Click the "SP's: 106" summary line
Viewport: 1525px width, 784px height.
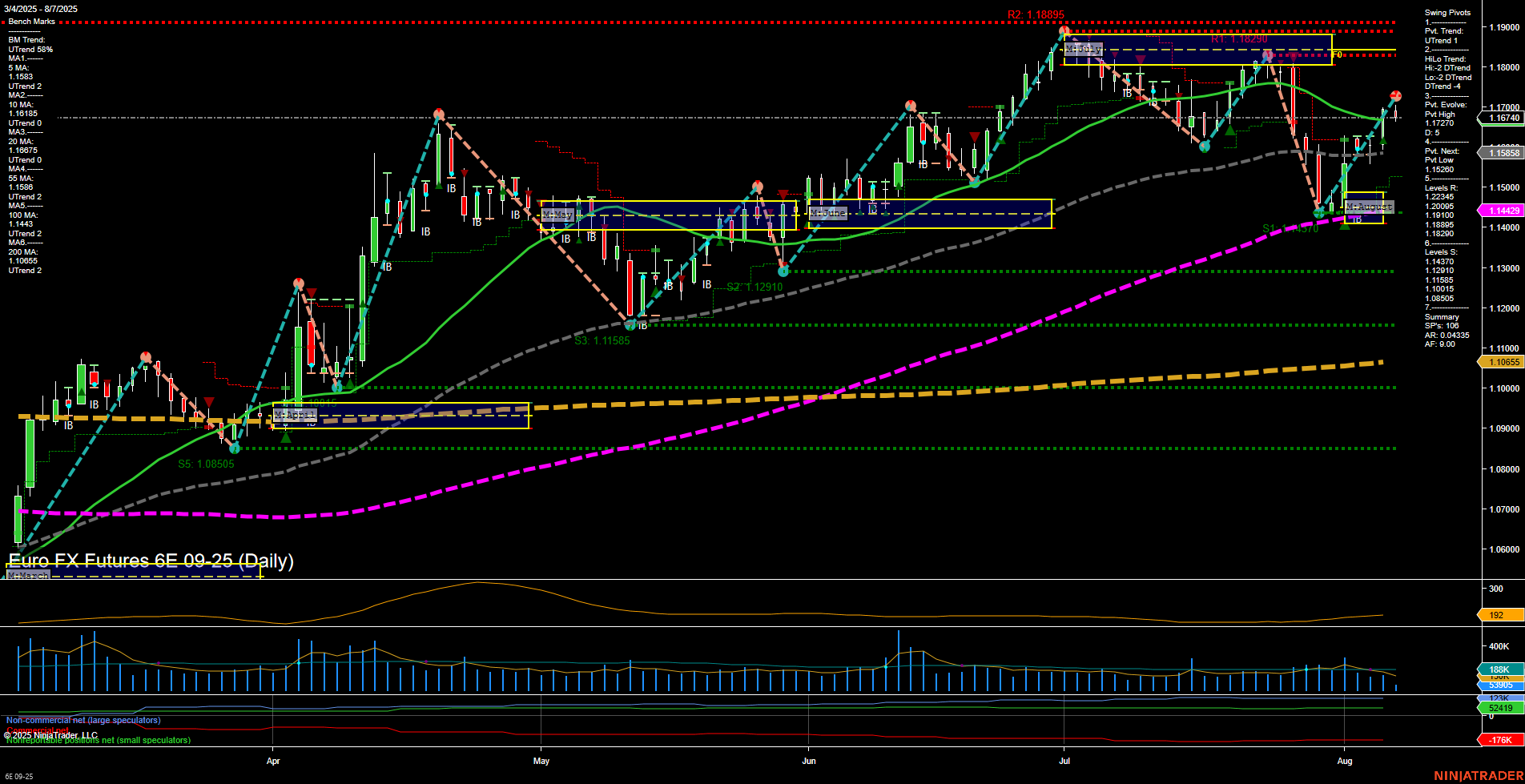point(1442,326)
